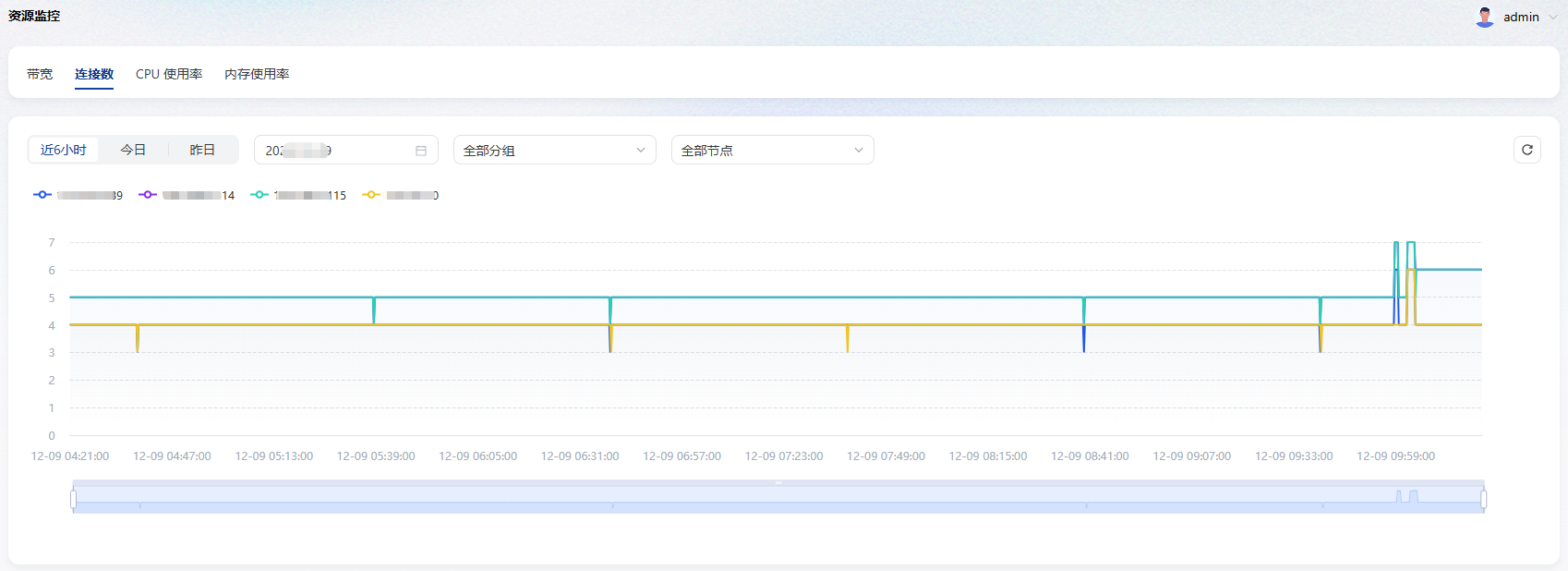Open the 内存使用率 tab
Viewport: 1568px width, 571px height.
click(x=257, y=74)
